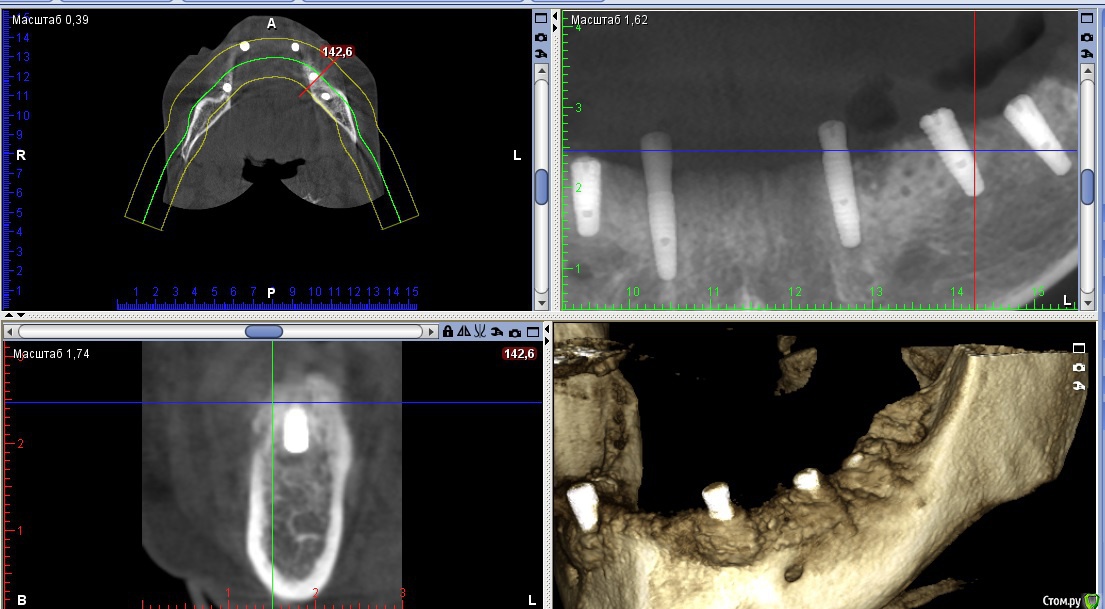Capture 3D view with camera icon
This screenshot has height=609, width=1105.
tap(1079, 366)
